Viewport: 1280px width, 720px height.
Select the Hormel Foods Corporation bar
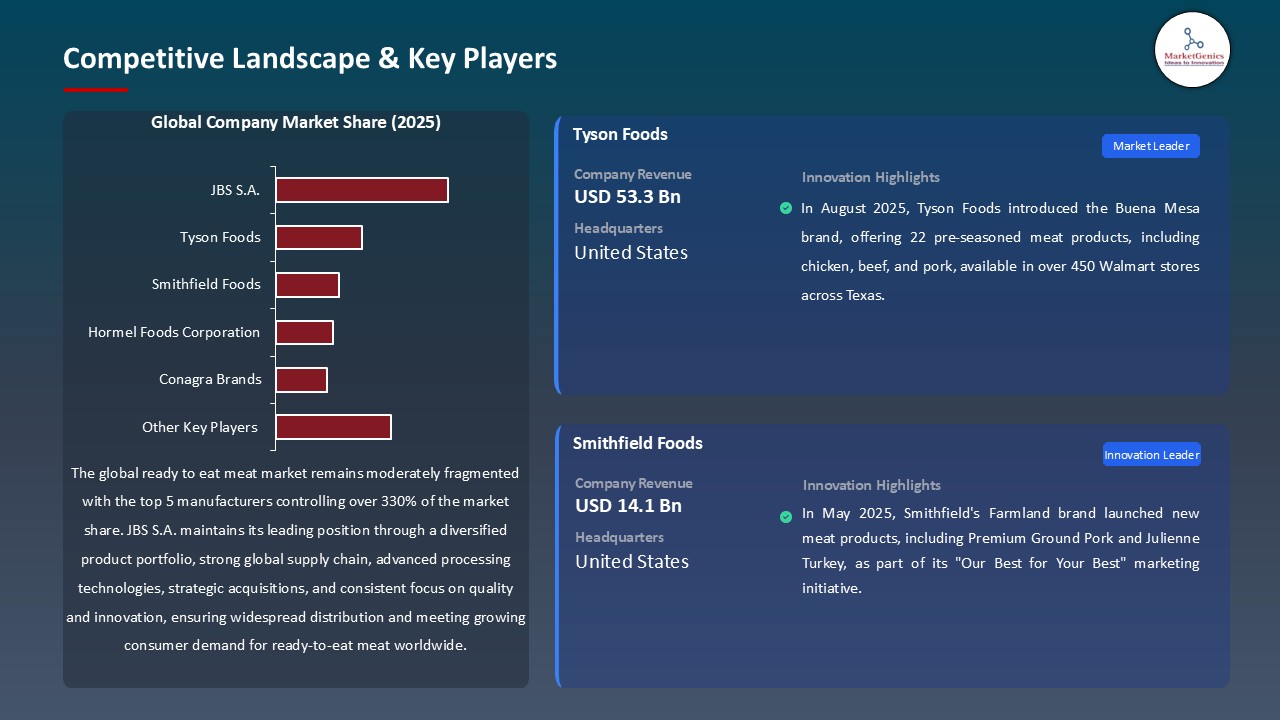coord(304,331)
